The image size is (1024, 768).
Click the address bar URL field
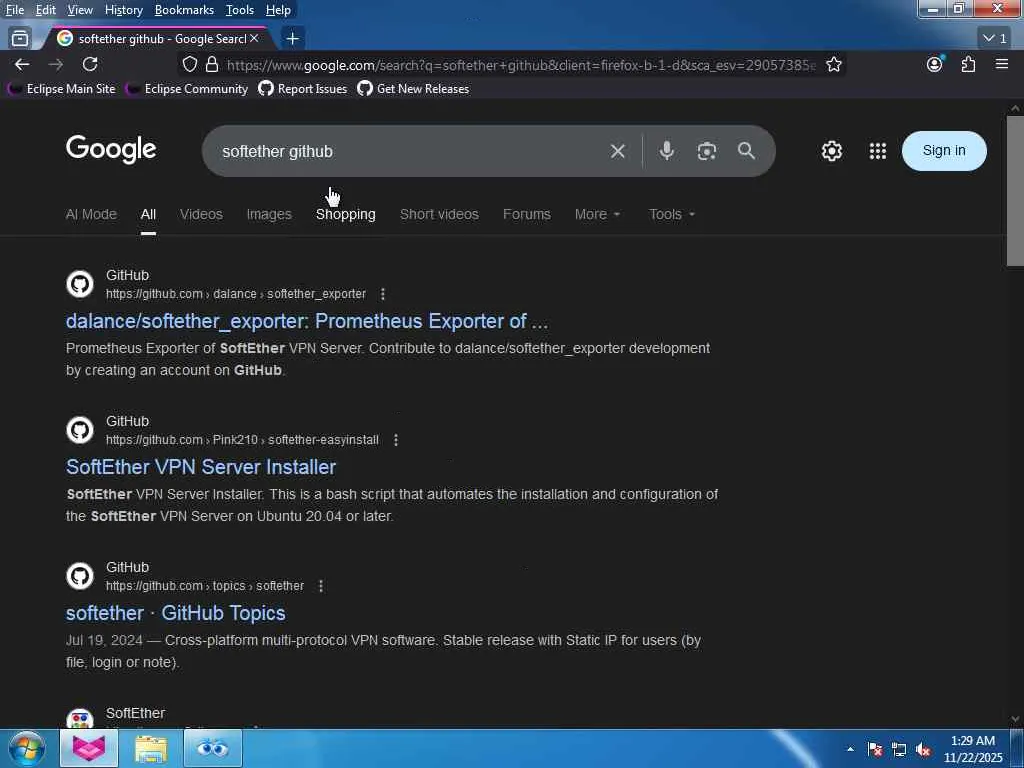(520, 65)
